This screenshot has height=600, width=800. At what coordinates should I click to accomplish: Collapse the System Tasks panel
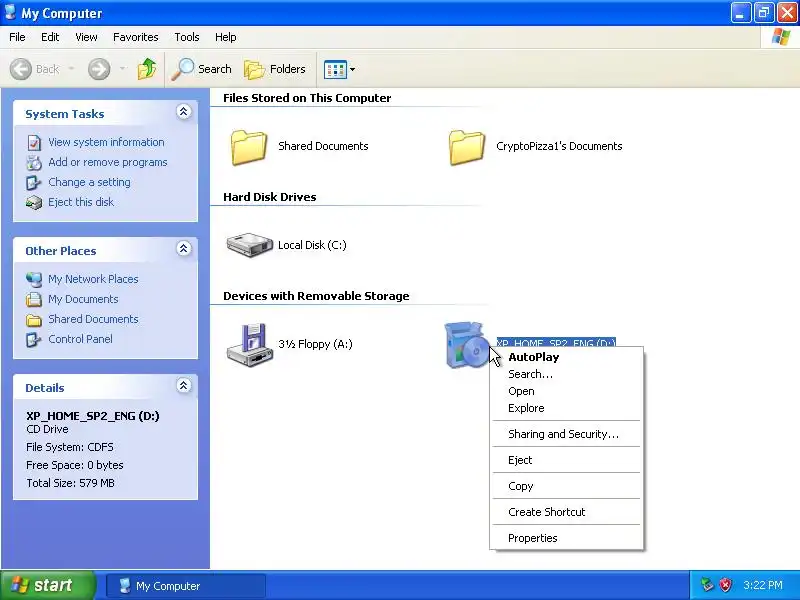tap(184, 112)
